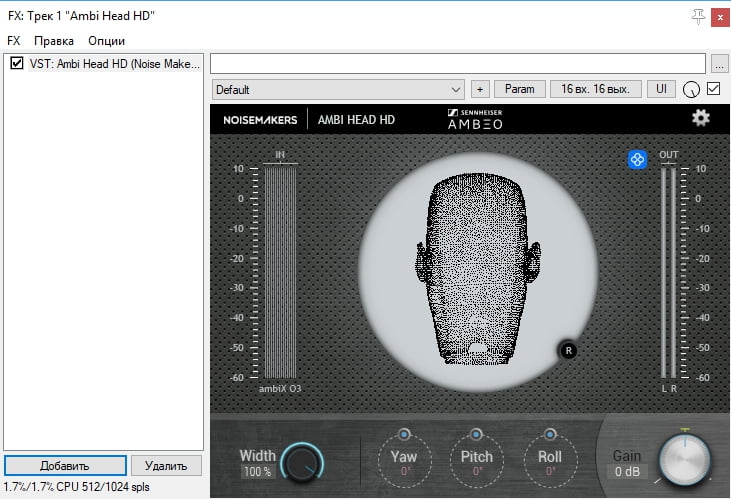This screenshot has height=499, width=731.
Task: Disable the Ambi Head HD VST checkbox
Action: pyautogui.click(x=16, y=63)
